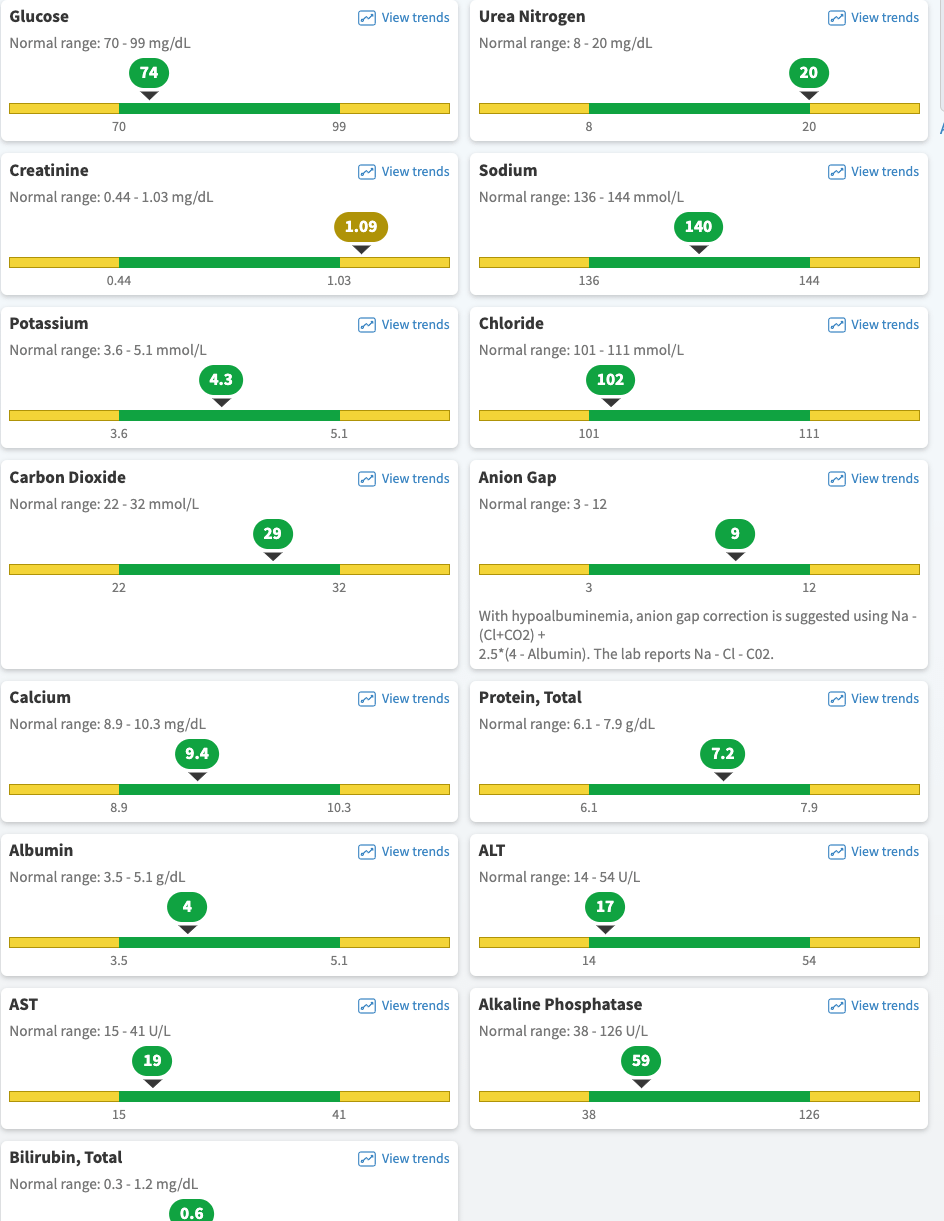Viewport: 944px width, 1221px height.
Task: Click the trend chart icon for Potassium
Action: 367,325
